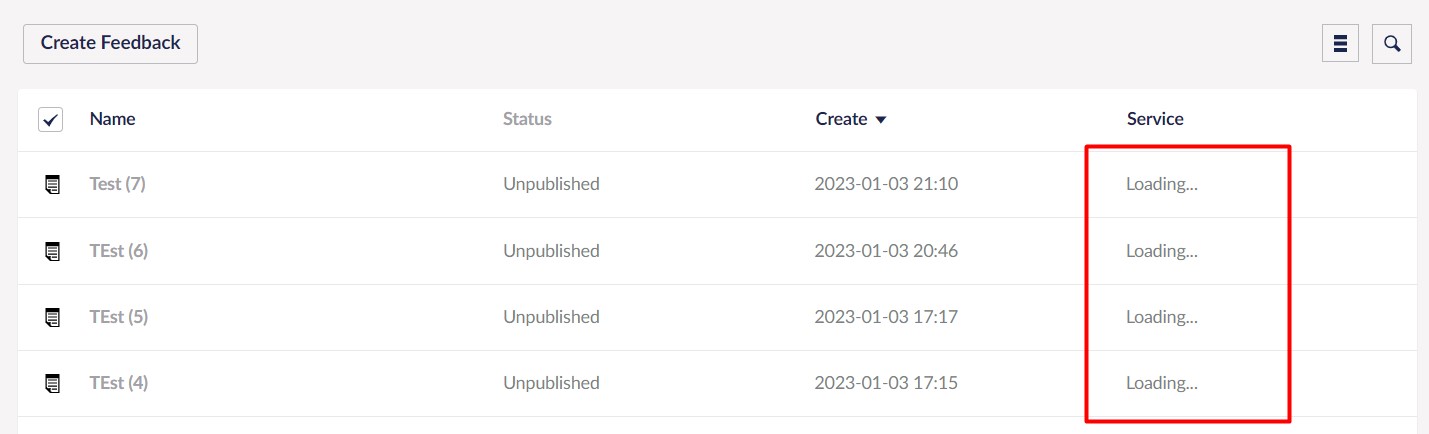
Task: Open the TEst (6) feedback item
Action: pyautogui.click(x=118, y=251)
